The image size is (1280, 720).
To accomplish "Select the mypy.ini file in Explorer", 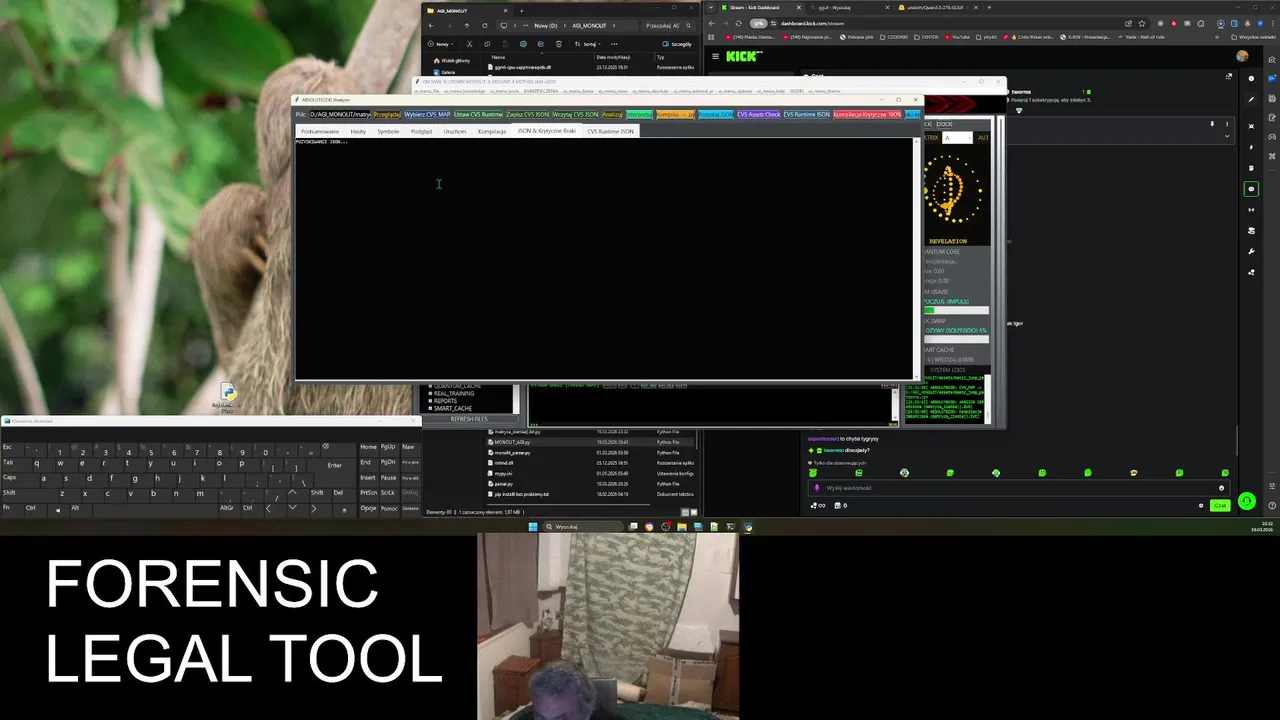I will (590, 473).
